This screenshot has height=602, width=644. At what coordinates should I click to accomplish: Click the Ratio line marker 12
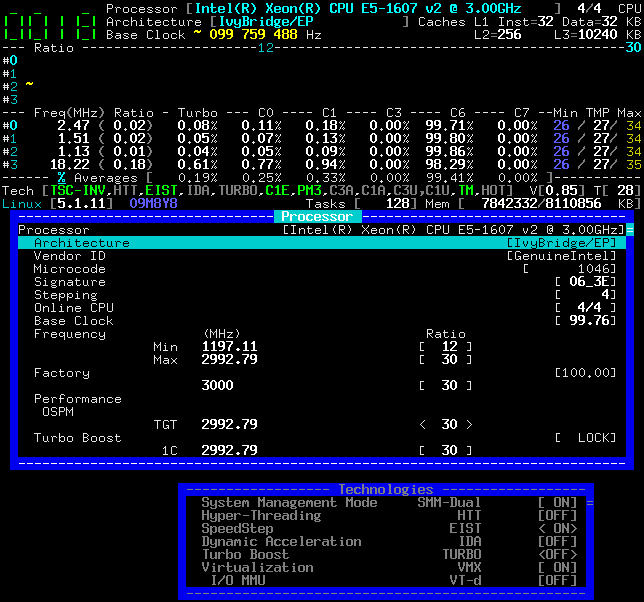pyautogui.click(x=266, y=48)
